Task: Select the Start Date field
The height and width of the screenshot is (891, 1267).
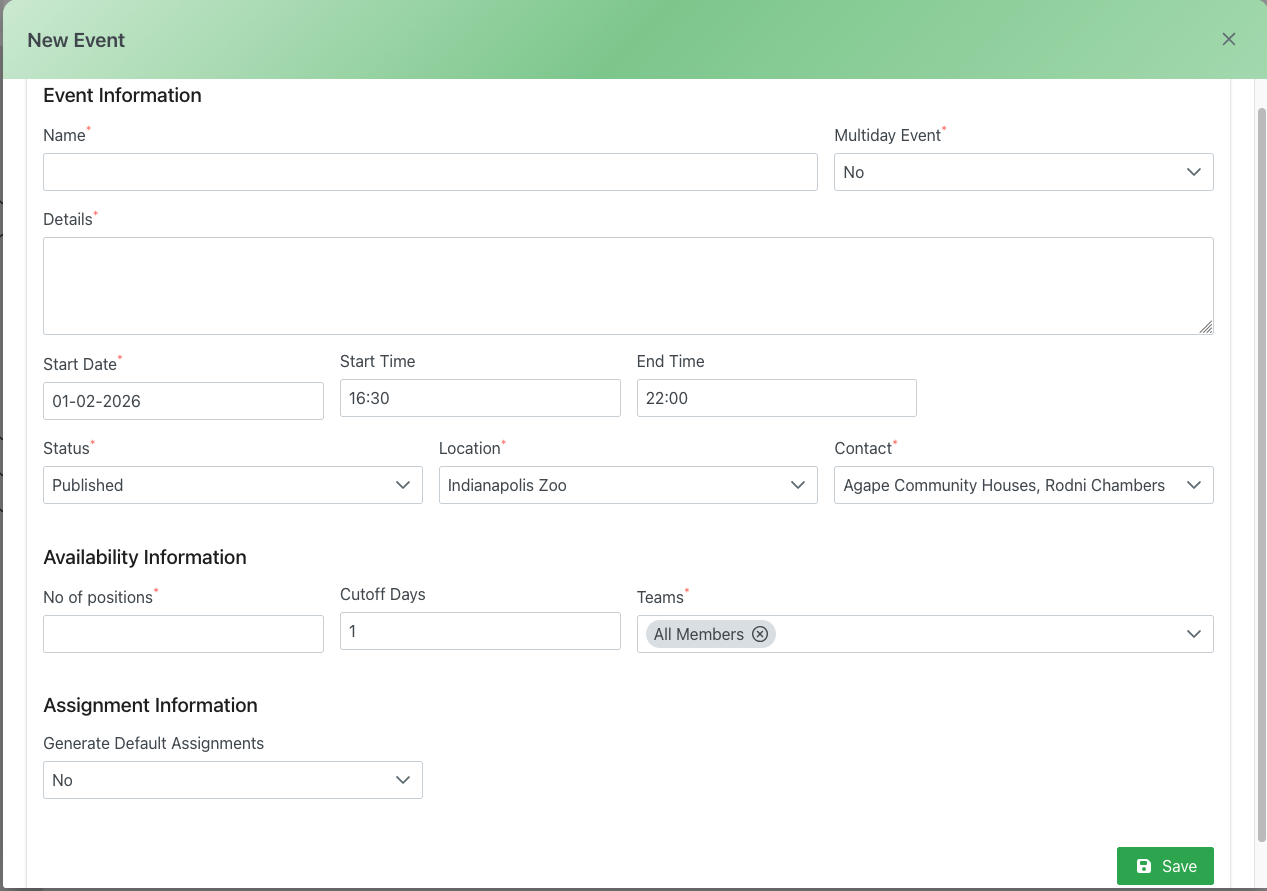Action: [x=183, y=401]
